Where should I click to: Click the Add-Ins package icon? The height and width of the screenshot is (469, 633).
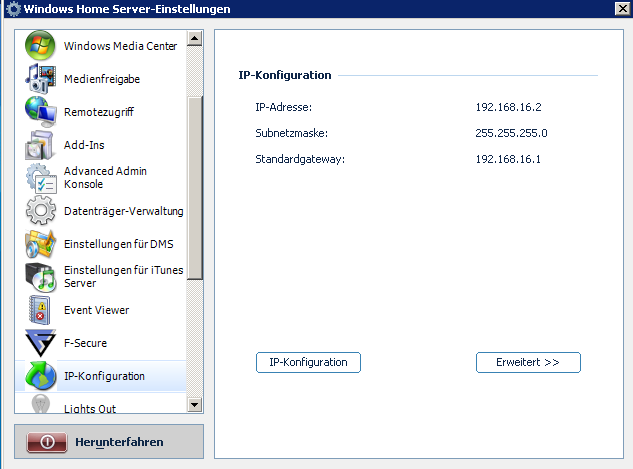click(39, 145)
